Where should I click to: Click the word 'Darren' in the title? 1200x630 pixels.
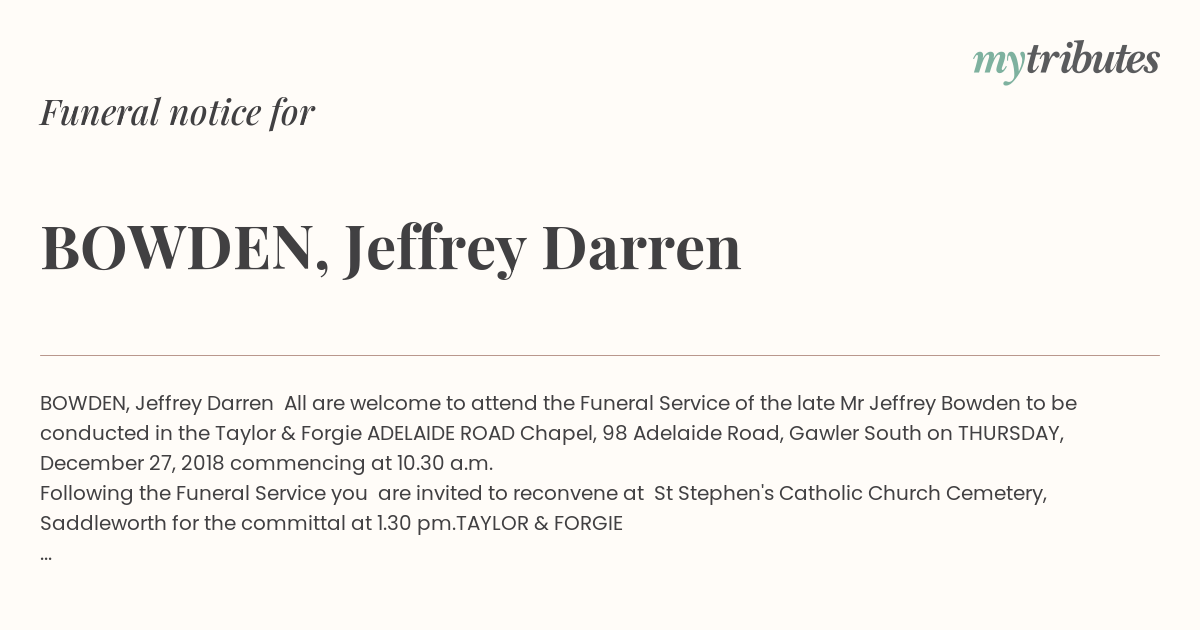[645, 248]
